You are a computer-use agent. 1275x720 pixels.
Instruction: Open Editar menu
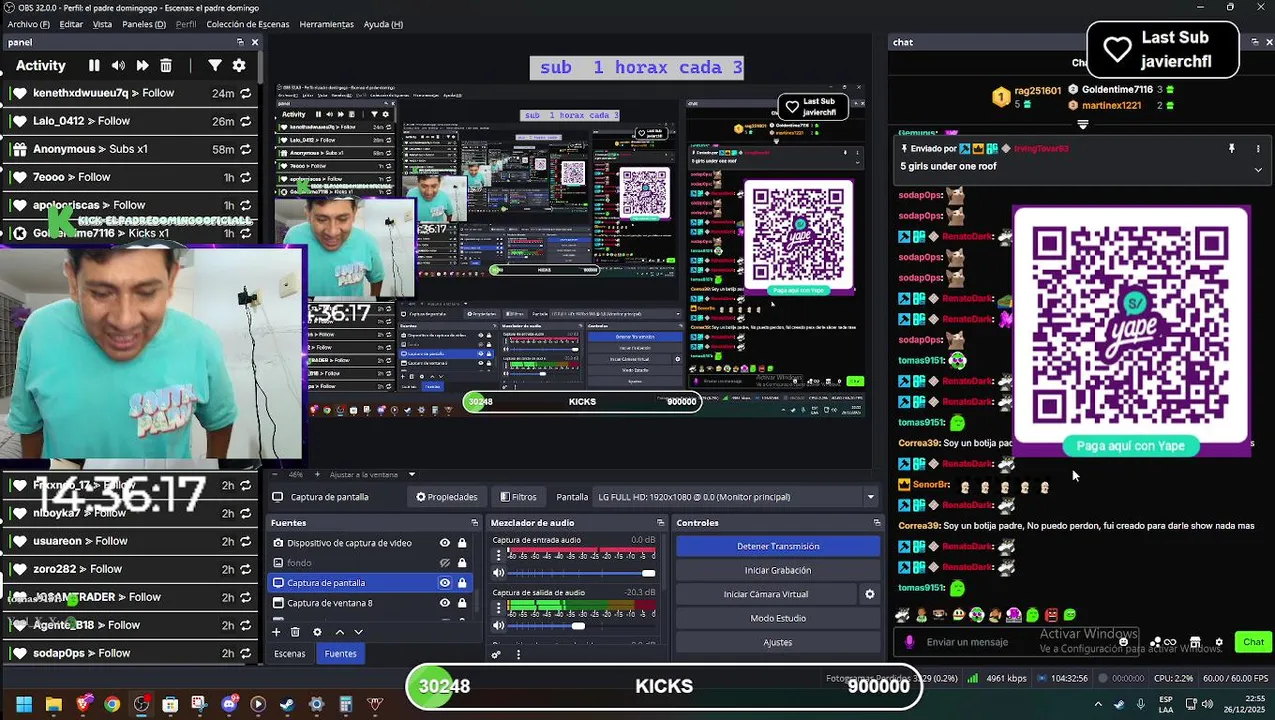pyautogui.click(x=71, y=24)
